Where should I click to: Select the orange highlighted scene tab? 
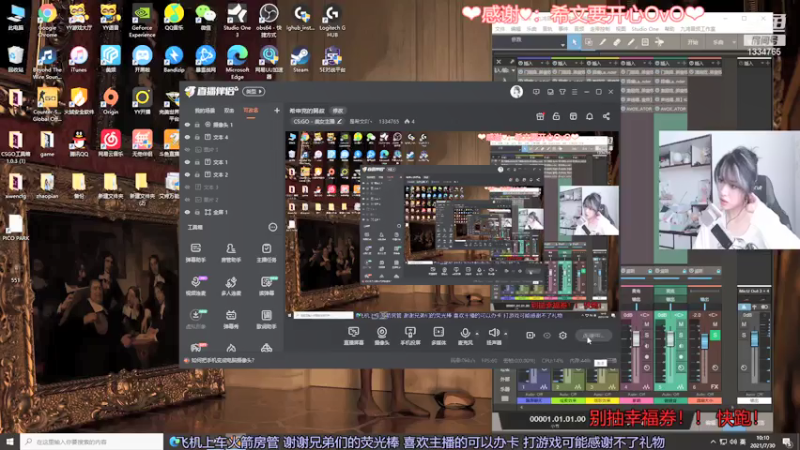(x=251, y=110)
